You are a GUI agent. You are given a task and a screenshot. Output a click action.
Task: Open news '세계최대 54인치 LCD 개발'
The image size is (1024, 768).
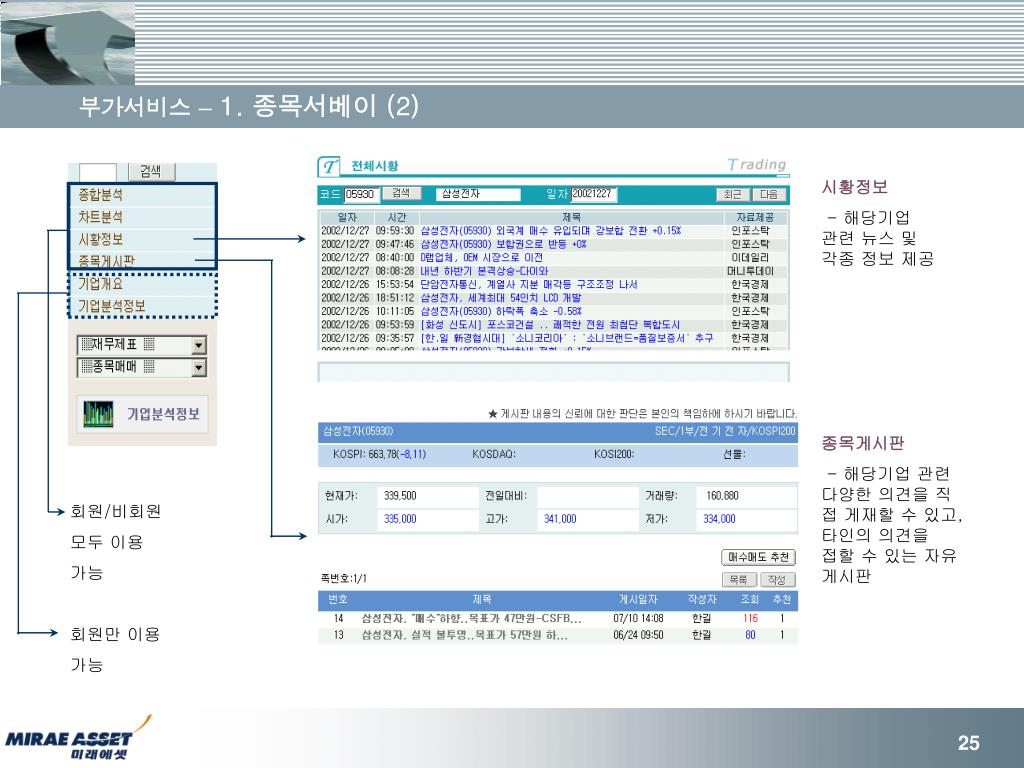tap(501, 298)
